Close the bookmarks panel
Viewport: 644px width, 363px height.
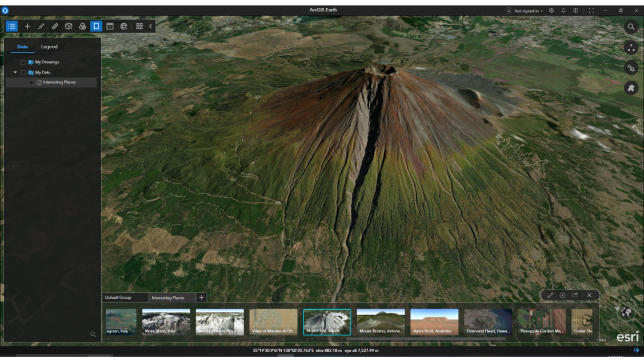click(x=589, y=295)
